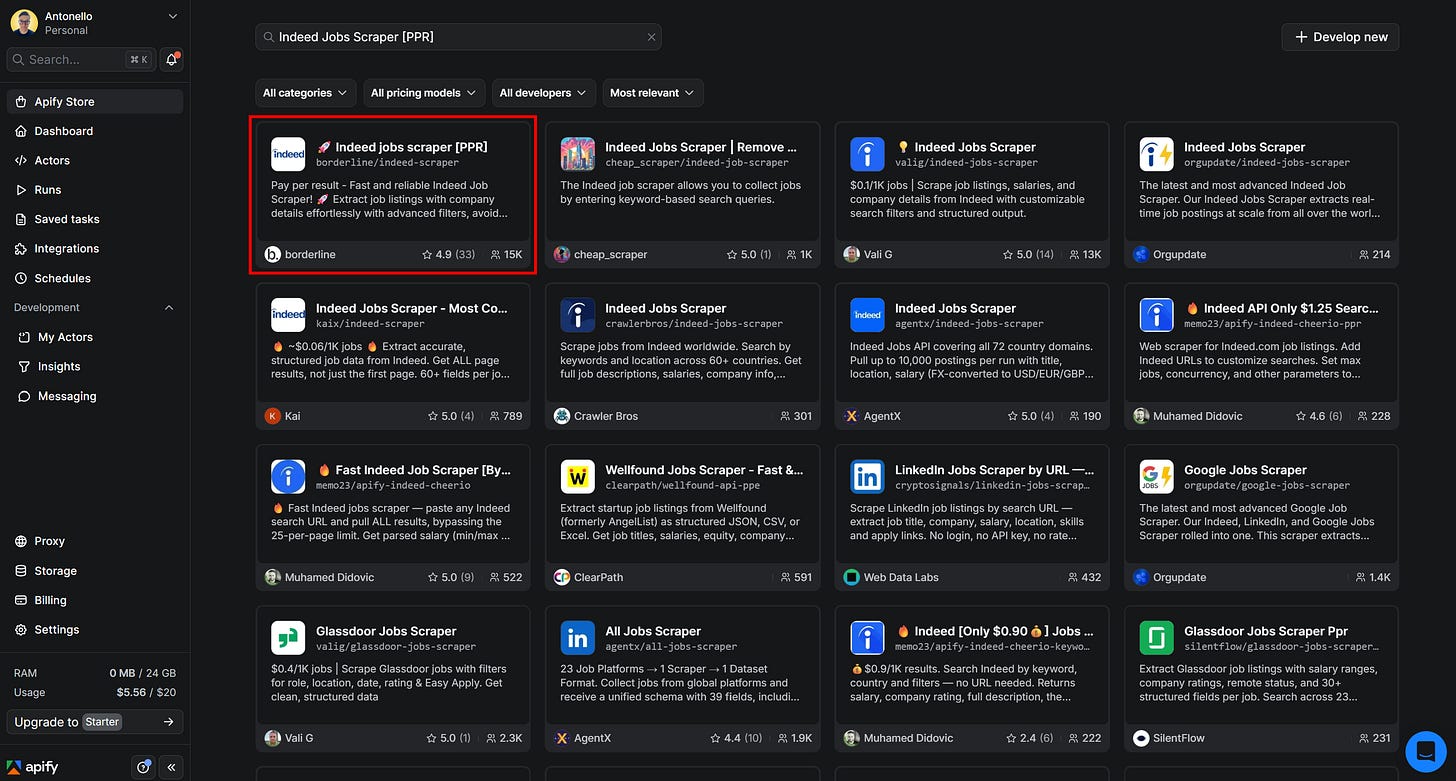Click the orgupdate/indeed-jobs-scraper logo
The image size is (1456, 781).
coord(1157,154)
